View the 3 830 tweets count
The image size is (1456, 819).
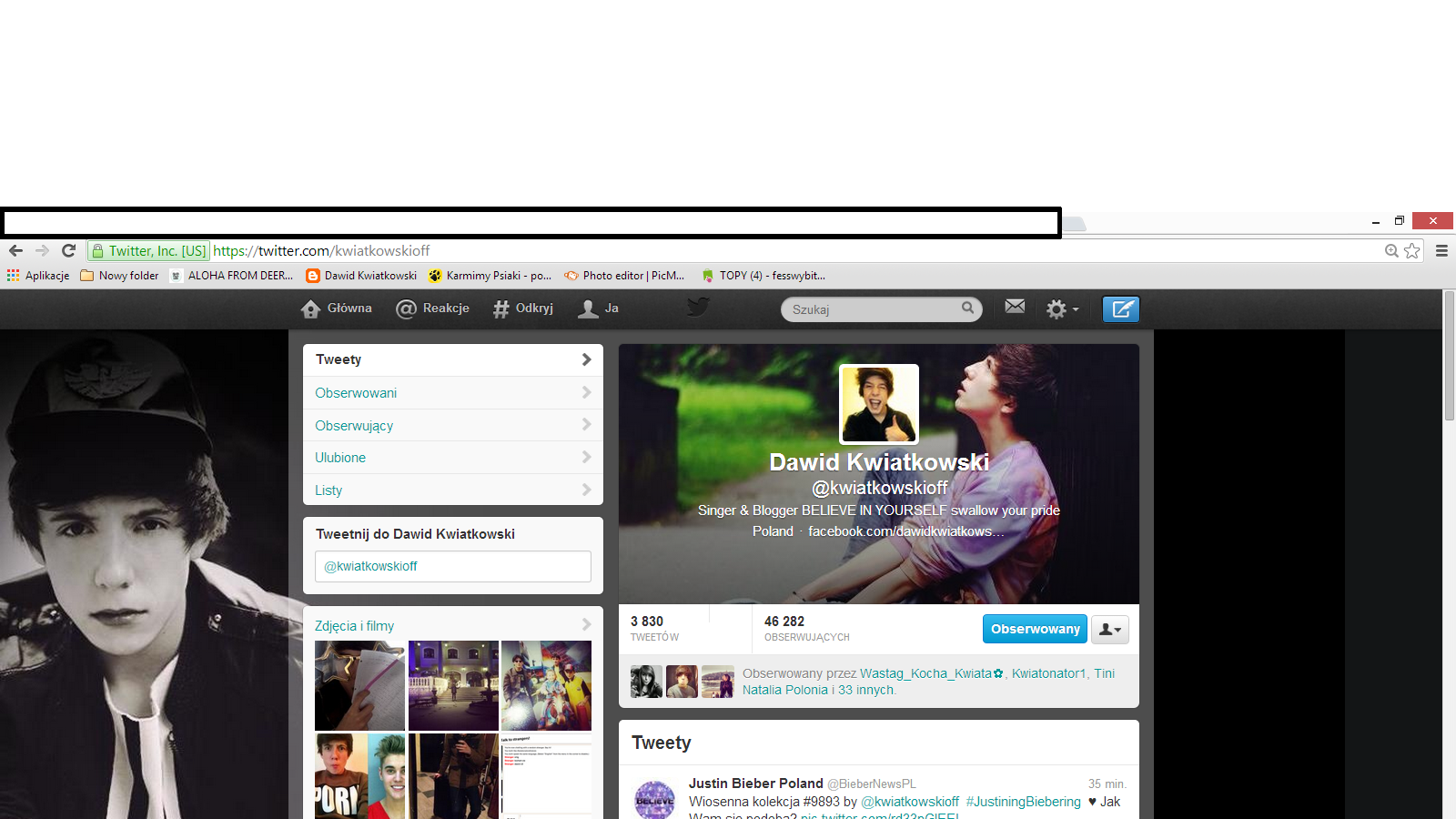pos(655,628)
